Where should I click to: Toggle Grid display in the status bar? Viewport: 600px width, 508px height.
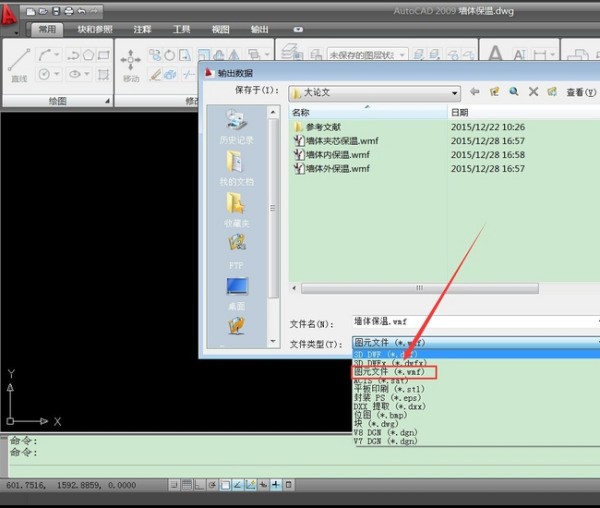[187, 485]
